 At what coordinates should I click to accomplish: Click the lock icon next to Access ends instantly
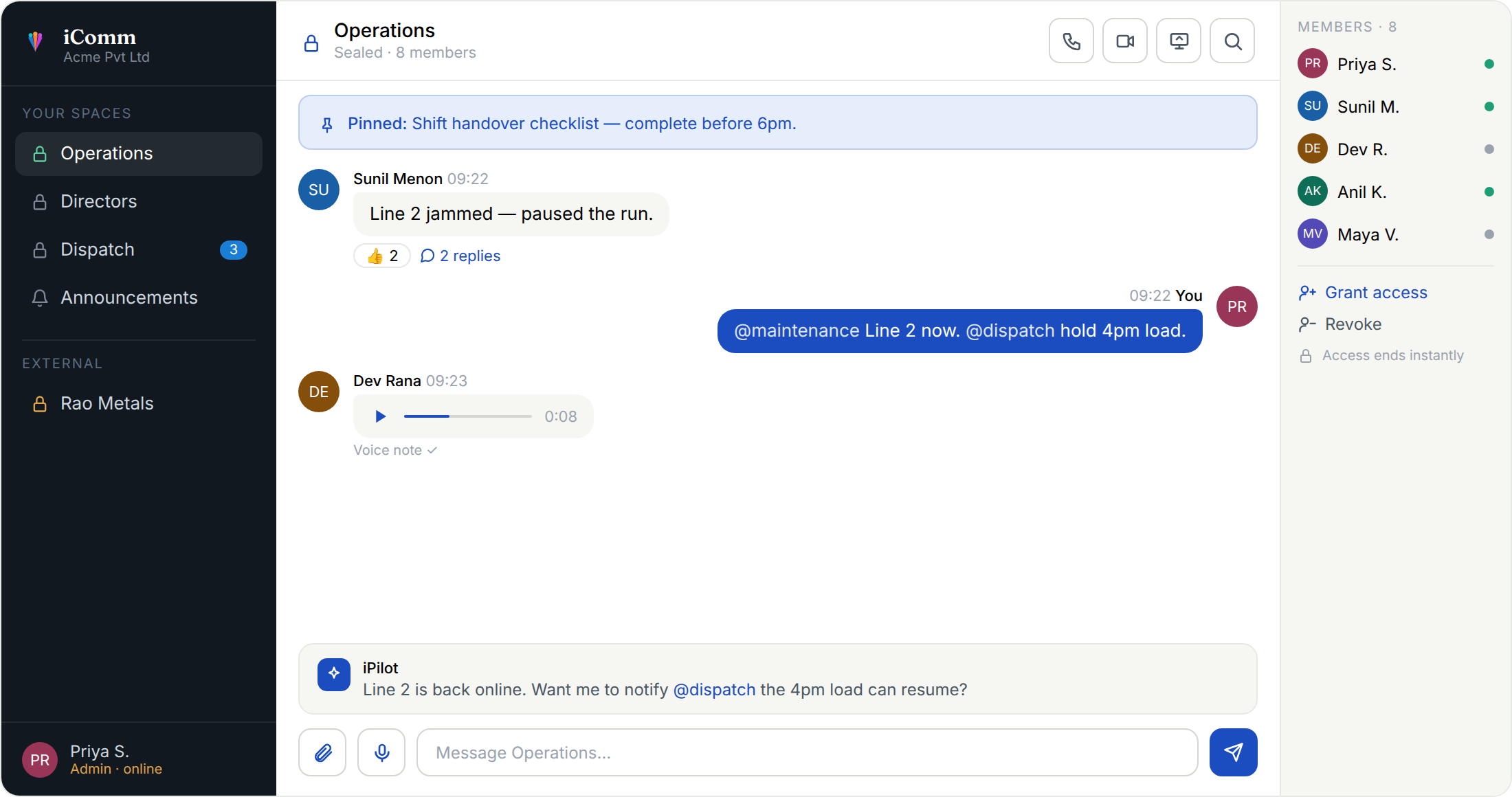point(1306,356)
